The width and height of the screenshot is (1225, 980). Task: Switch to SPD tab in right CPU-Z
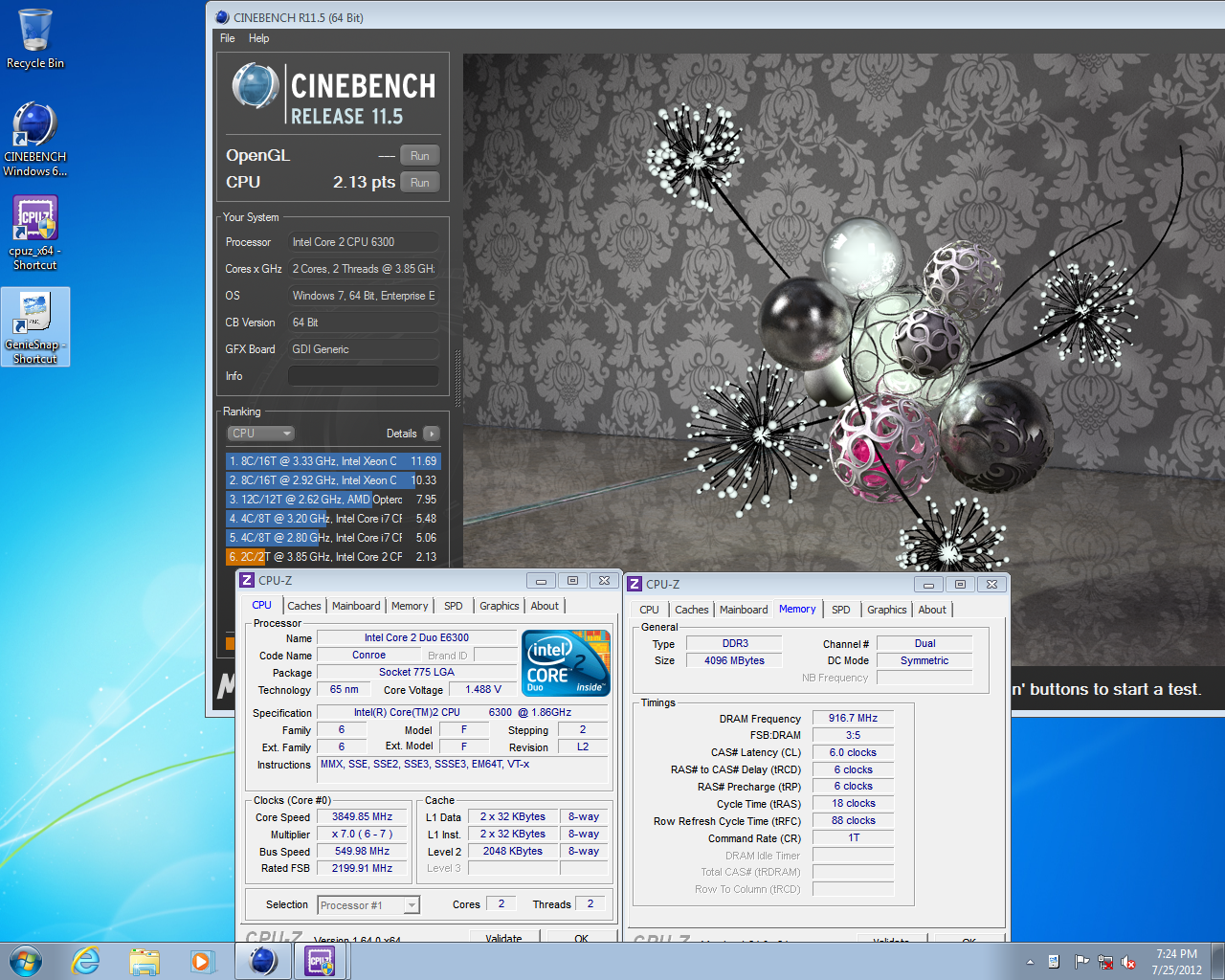(x=841, y=610)
